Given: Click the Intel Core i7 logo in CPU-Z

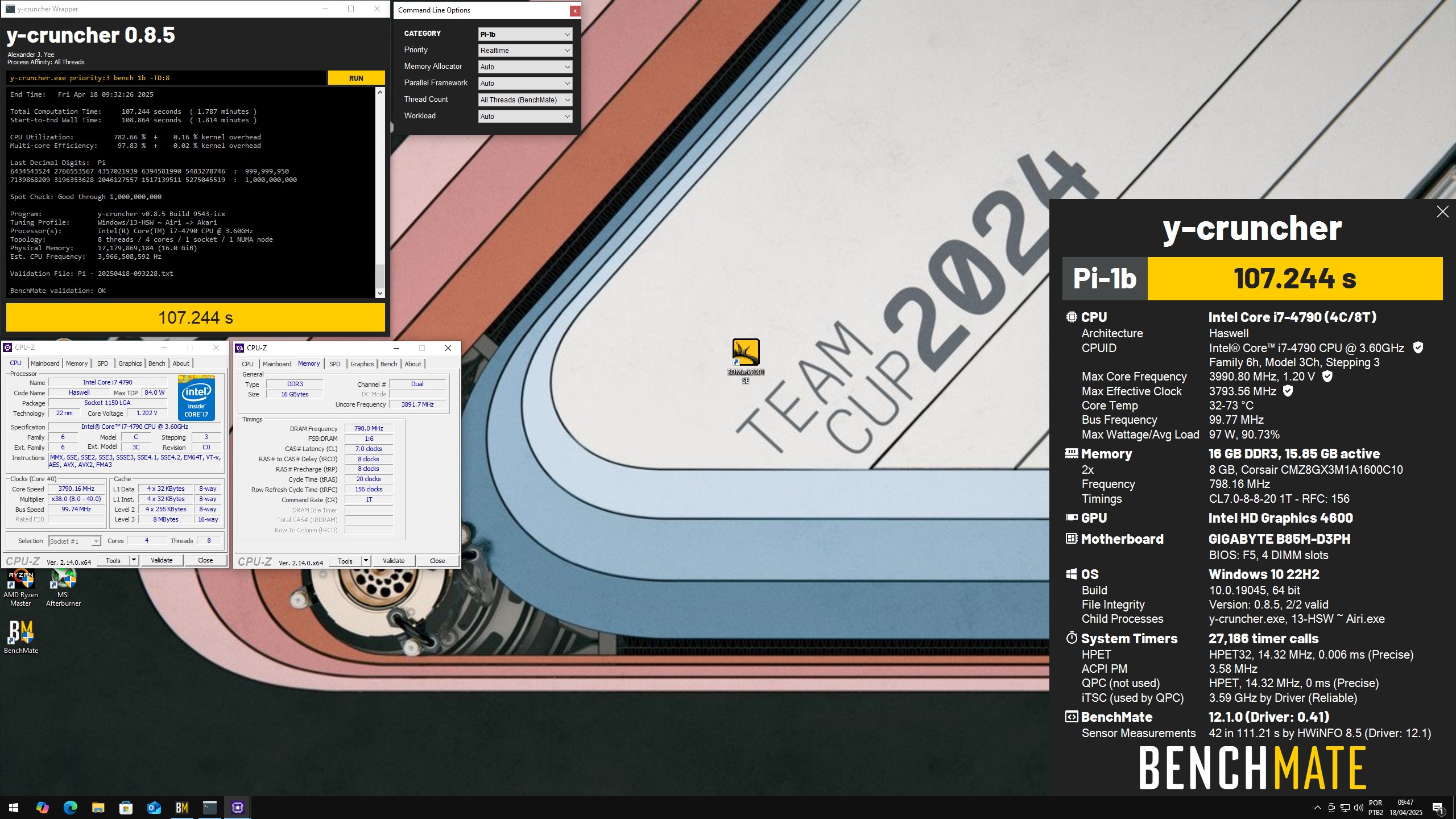Looking at the screenshot, I should tap(196, 397).
